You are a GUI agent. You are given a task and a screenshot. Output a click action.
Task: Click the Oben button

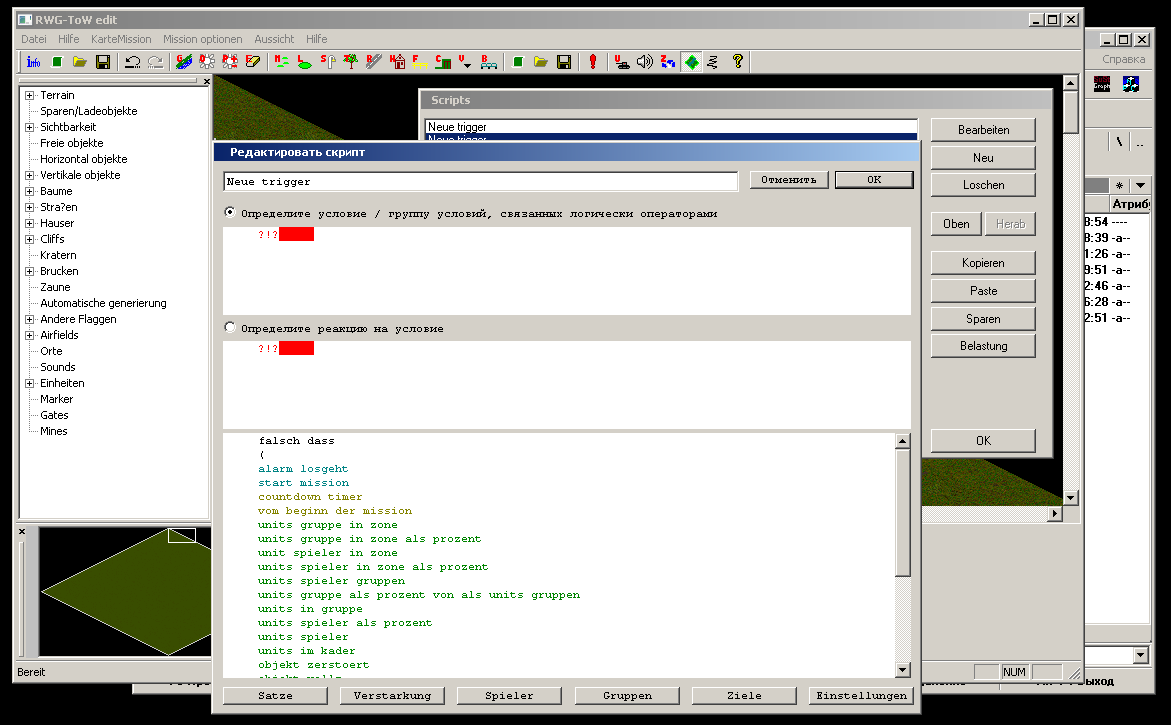coord(957,224)
